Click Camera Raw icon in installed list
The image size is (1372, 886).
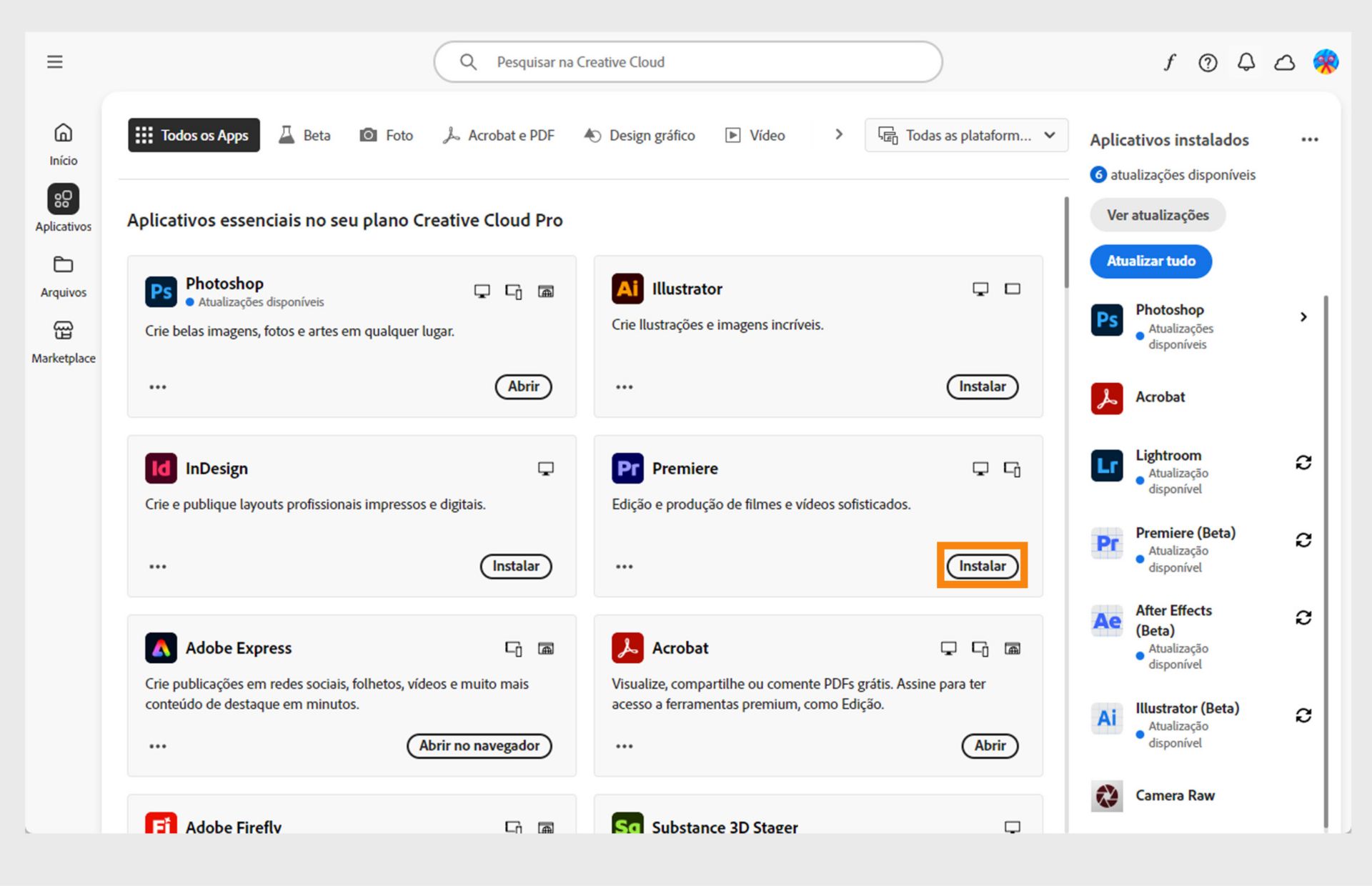1107,796
